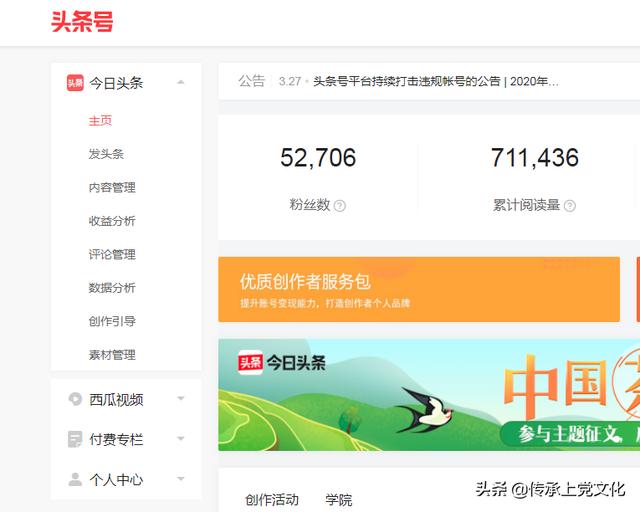
Task: Open 素材管理 in the sidebar
Action: 112,355
